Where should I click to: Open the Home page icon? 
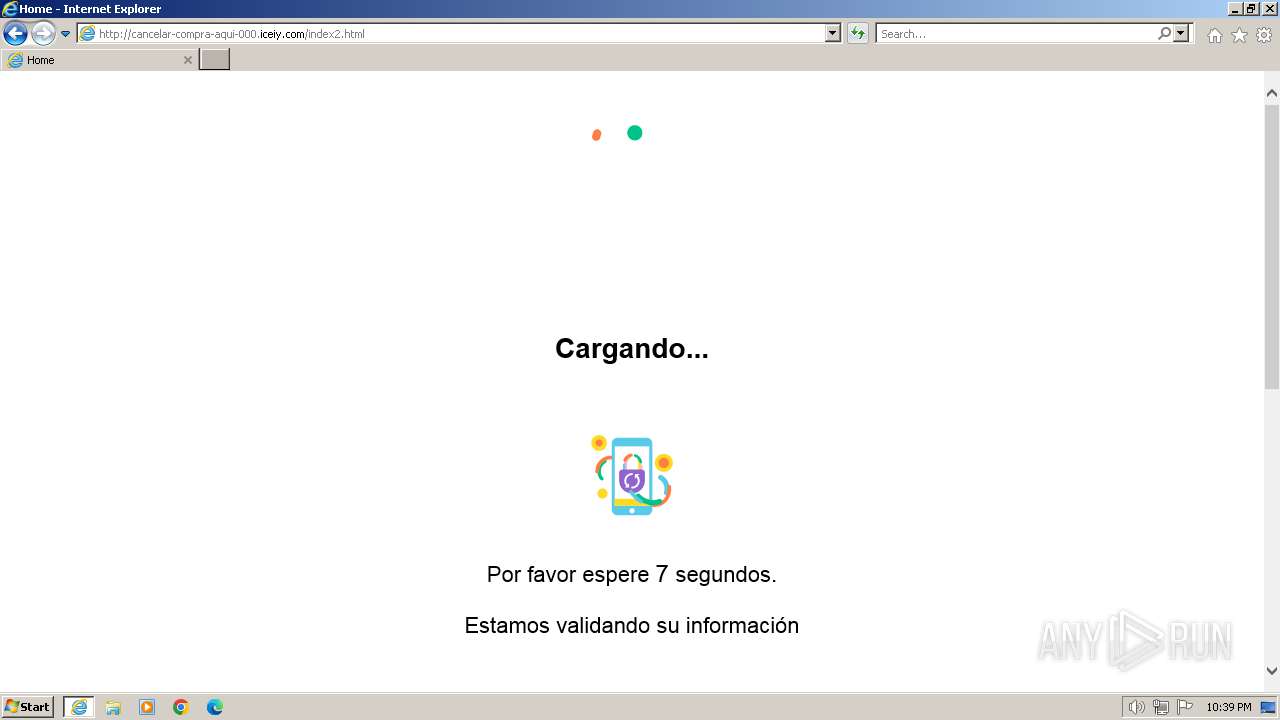[x=1214, y=35]
